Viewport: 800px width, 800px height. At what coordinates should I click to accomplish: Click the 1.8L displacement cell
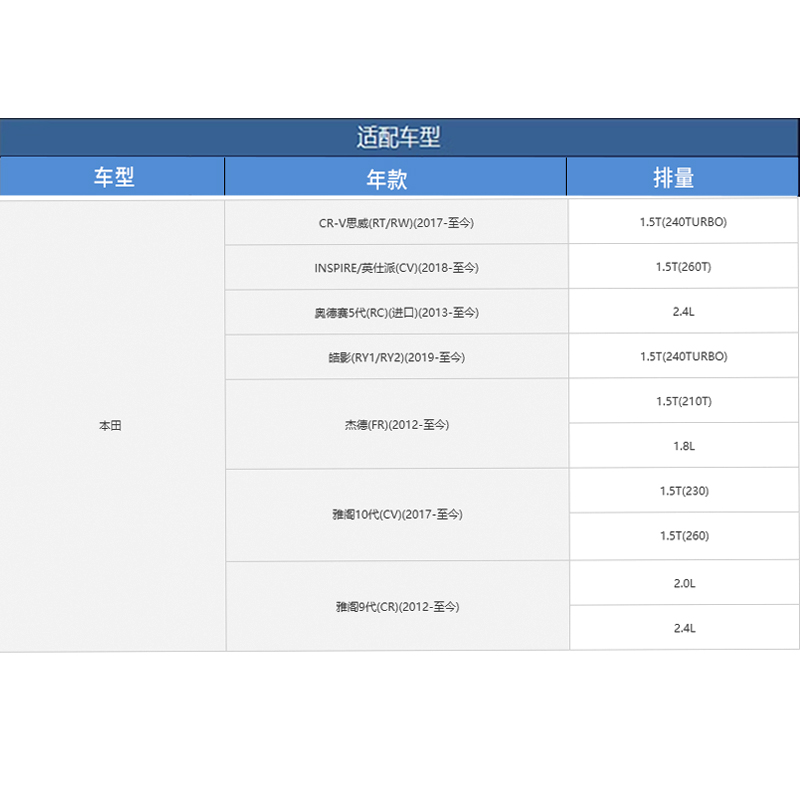click(x=683, y=446)
